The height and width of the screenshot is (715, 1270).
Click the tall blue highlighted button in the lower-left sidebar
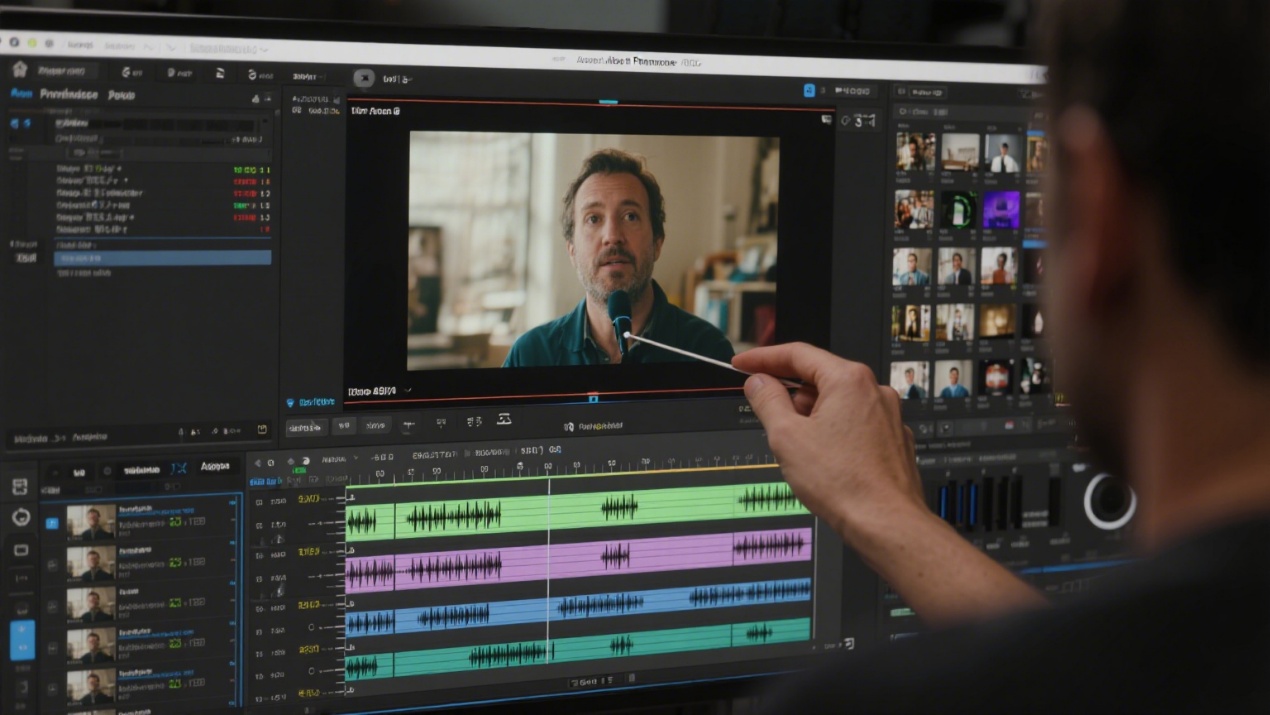[22, 640]
